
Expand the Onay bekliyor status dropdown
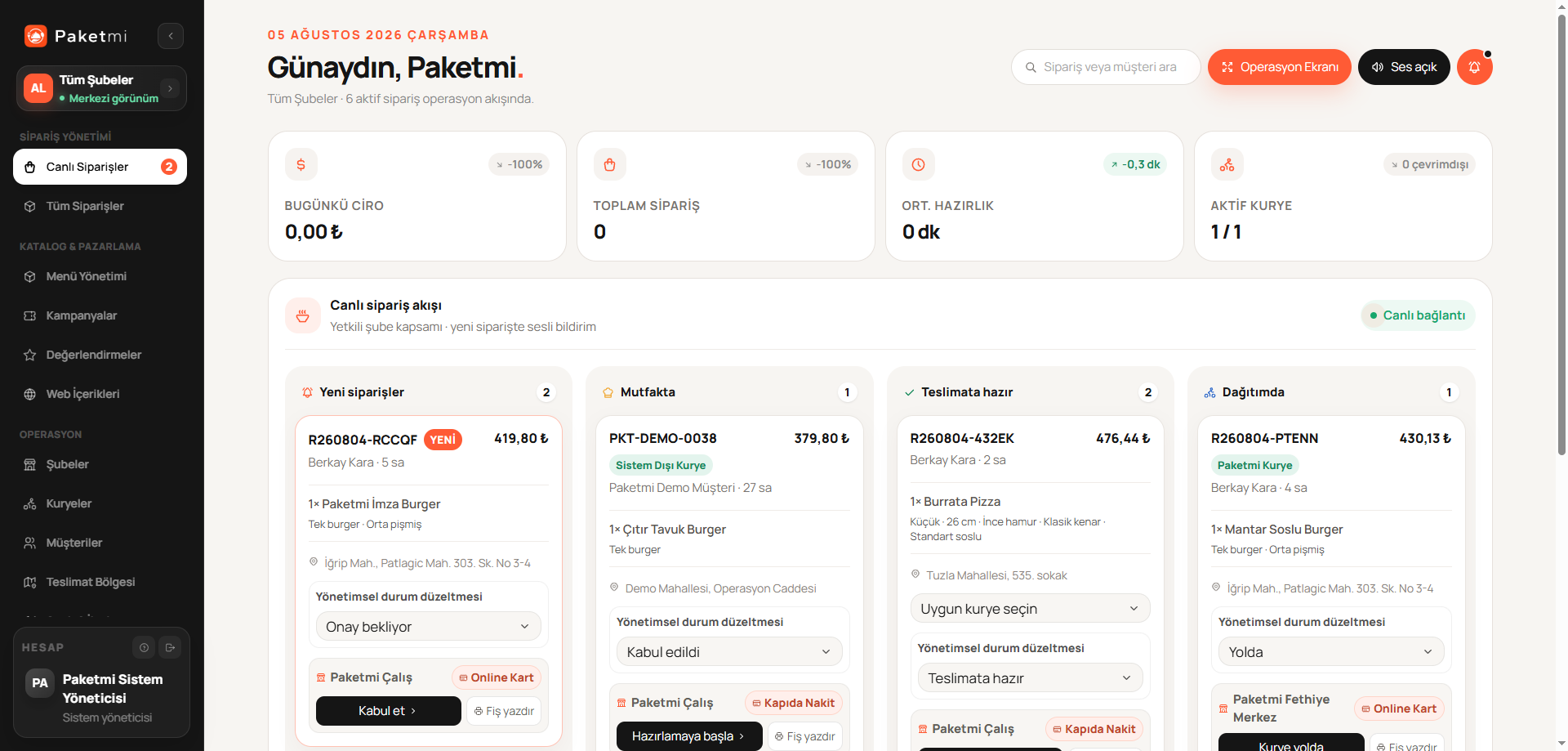point(428,627)
